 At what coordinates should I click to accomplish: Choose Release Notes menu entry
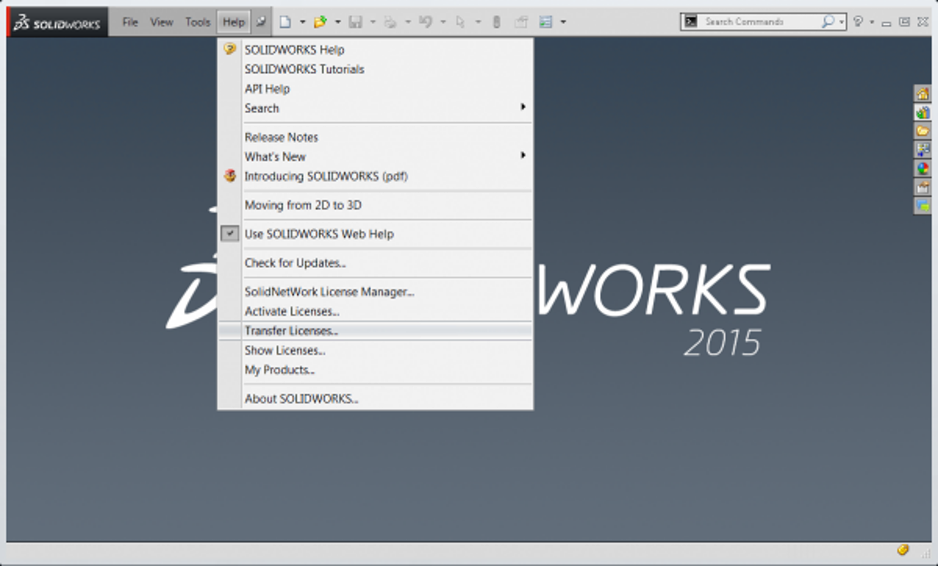(x=375, y=137)
